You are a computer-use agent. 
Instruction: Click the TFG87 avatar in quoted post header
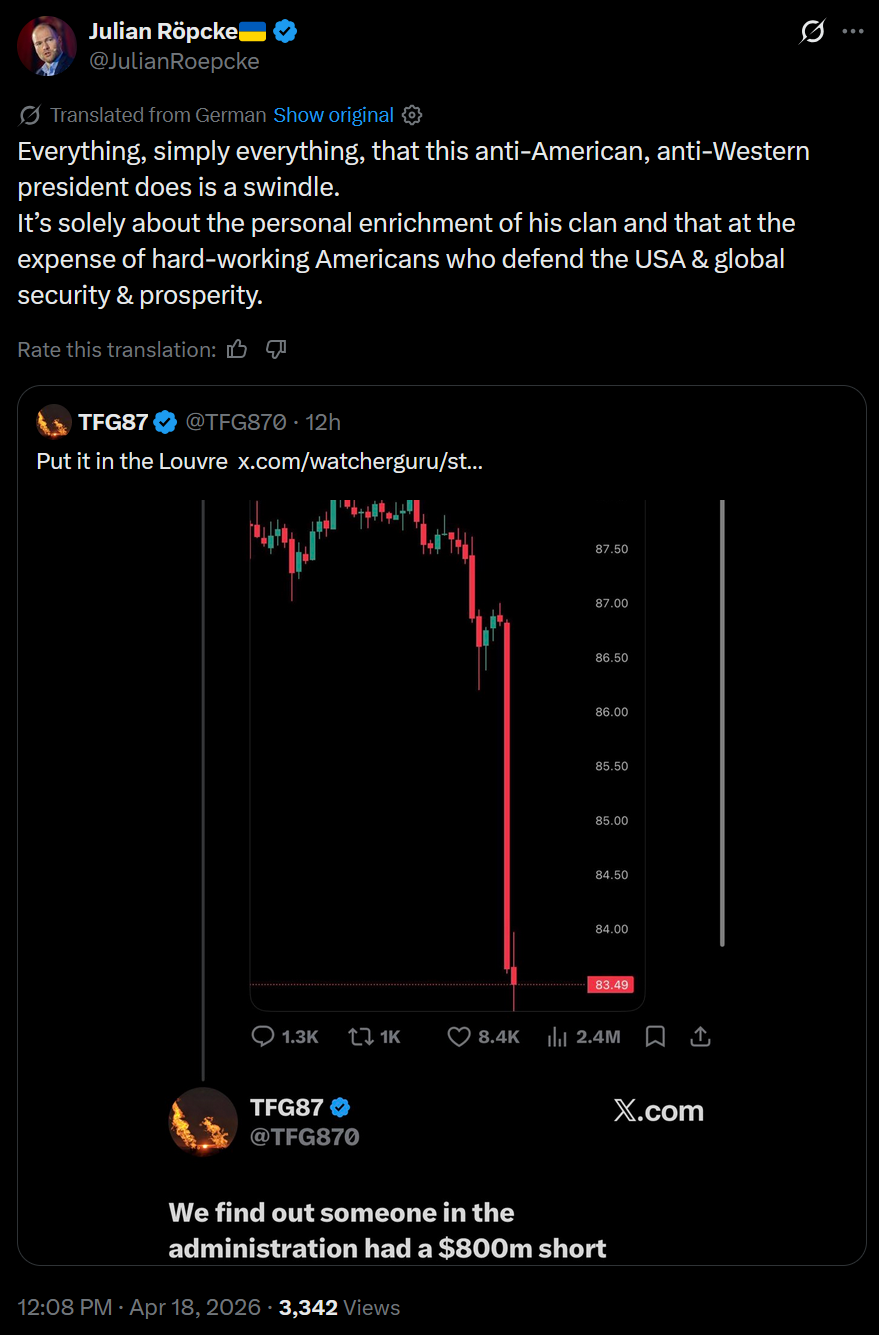[x=53, y=422]
